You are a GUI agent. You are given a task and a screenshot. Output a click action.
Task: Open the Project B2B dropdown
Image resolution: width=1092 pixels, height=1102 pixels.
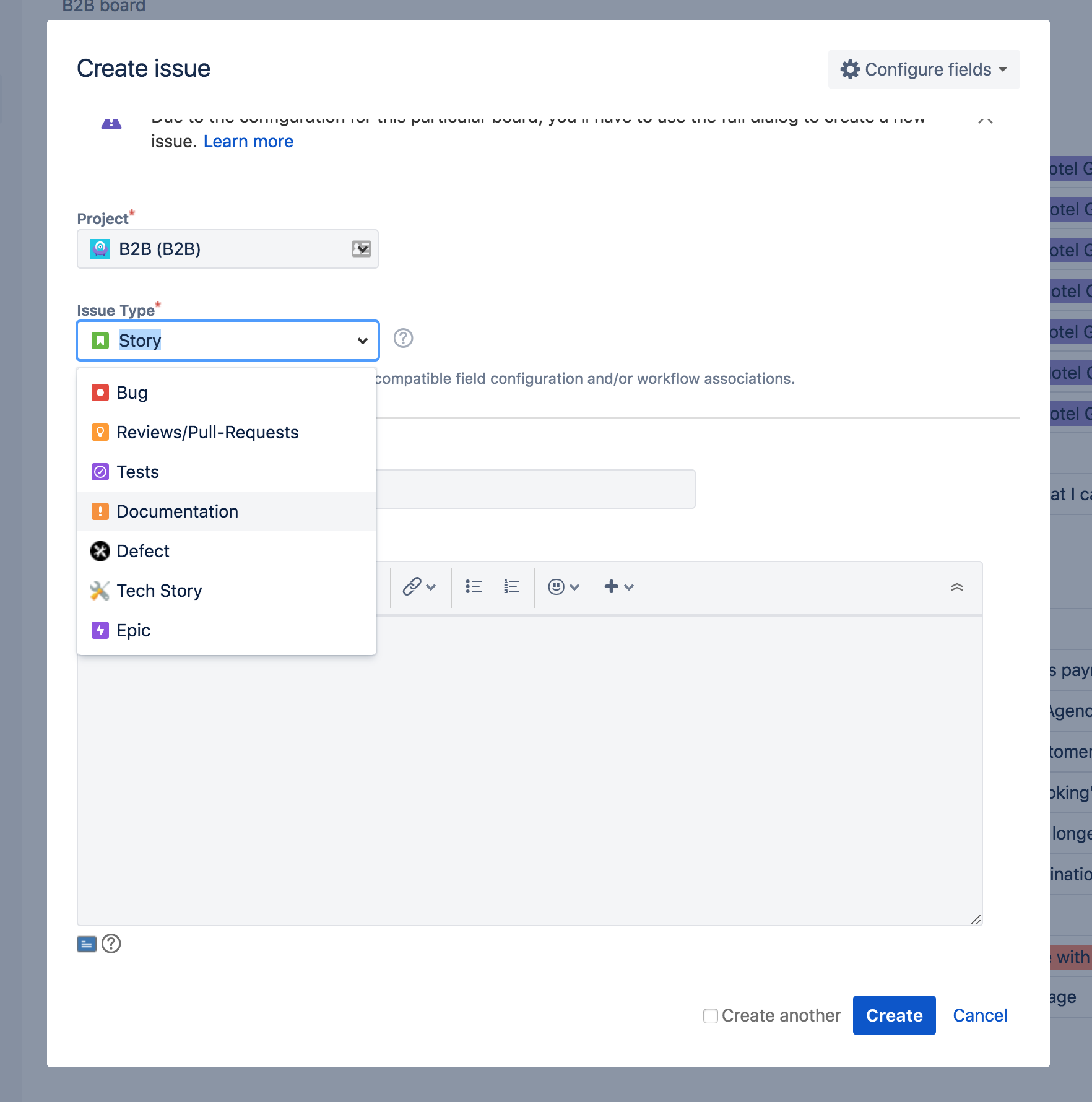tap(228, 249)
